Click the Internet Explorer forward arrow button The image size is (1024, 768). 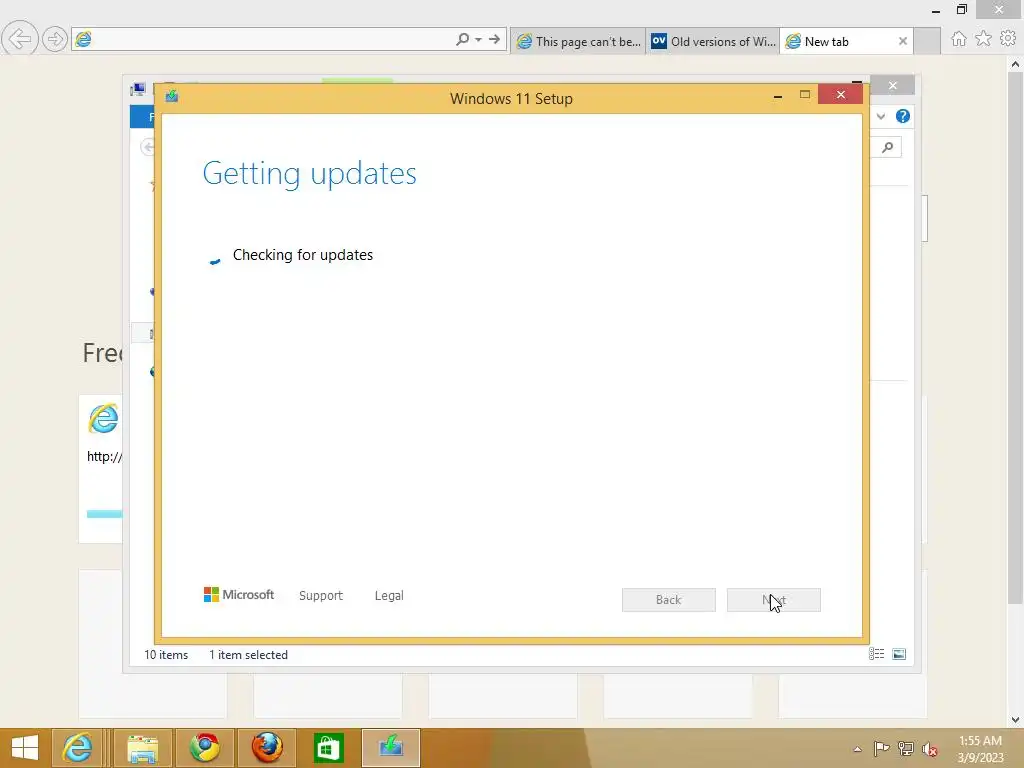click(x=55, y=39)
